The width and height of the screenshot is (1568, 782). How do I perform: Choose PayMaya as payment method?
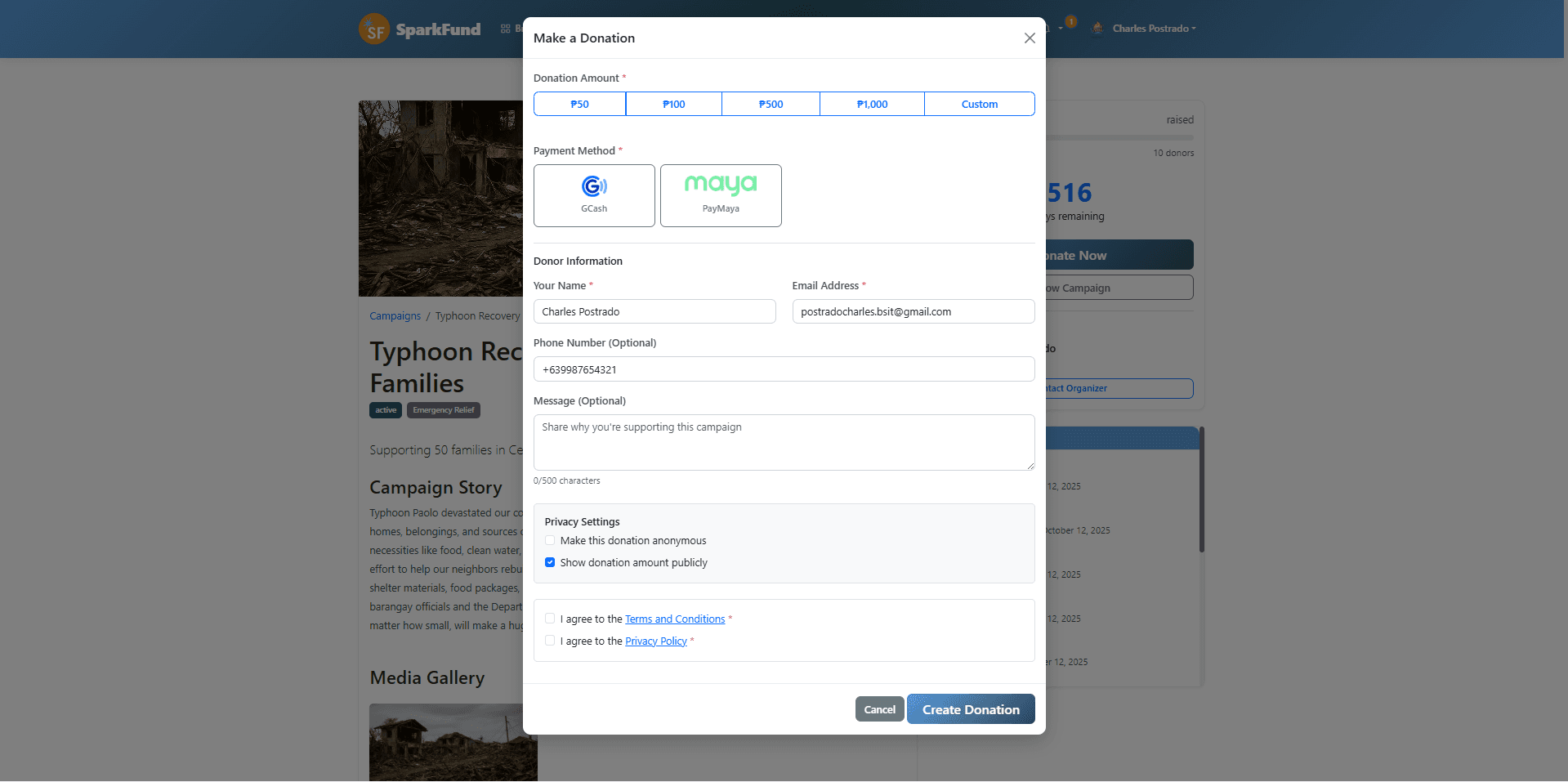pyautogui.click(x=721, y=195)
